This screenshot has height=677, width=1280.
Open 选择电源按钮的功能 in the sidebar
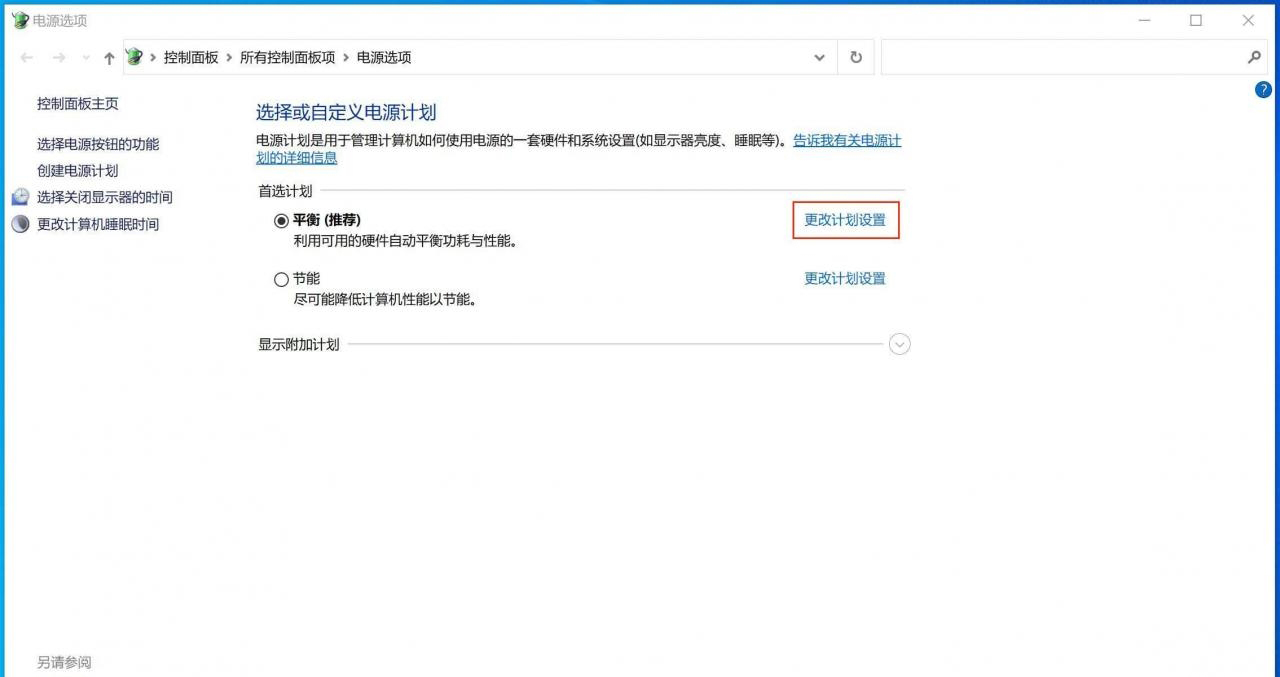(x=98, y=144)
